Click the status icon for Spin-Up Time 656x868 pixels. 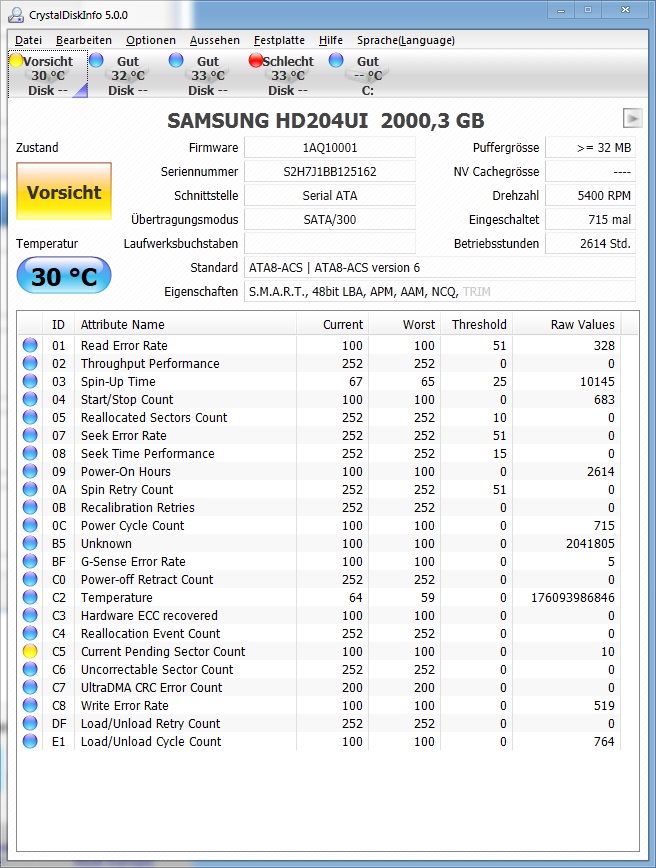pos(30,381)
